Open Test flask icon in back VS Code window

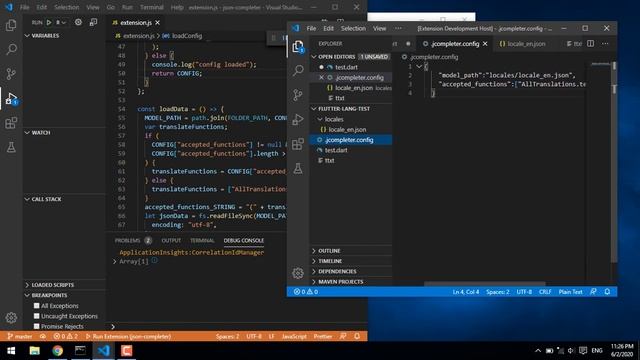tap(11, 147)
